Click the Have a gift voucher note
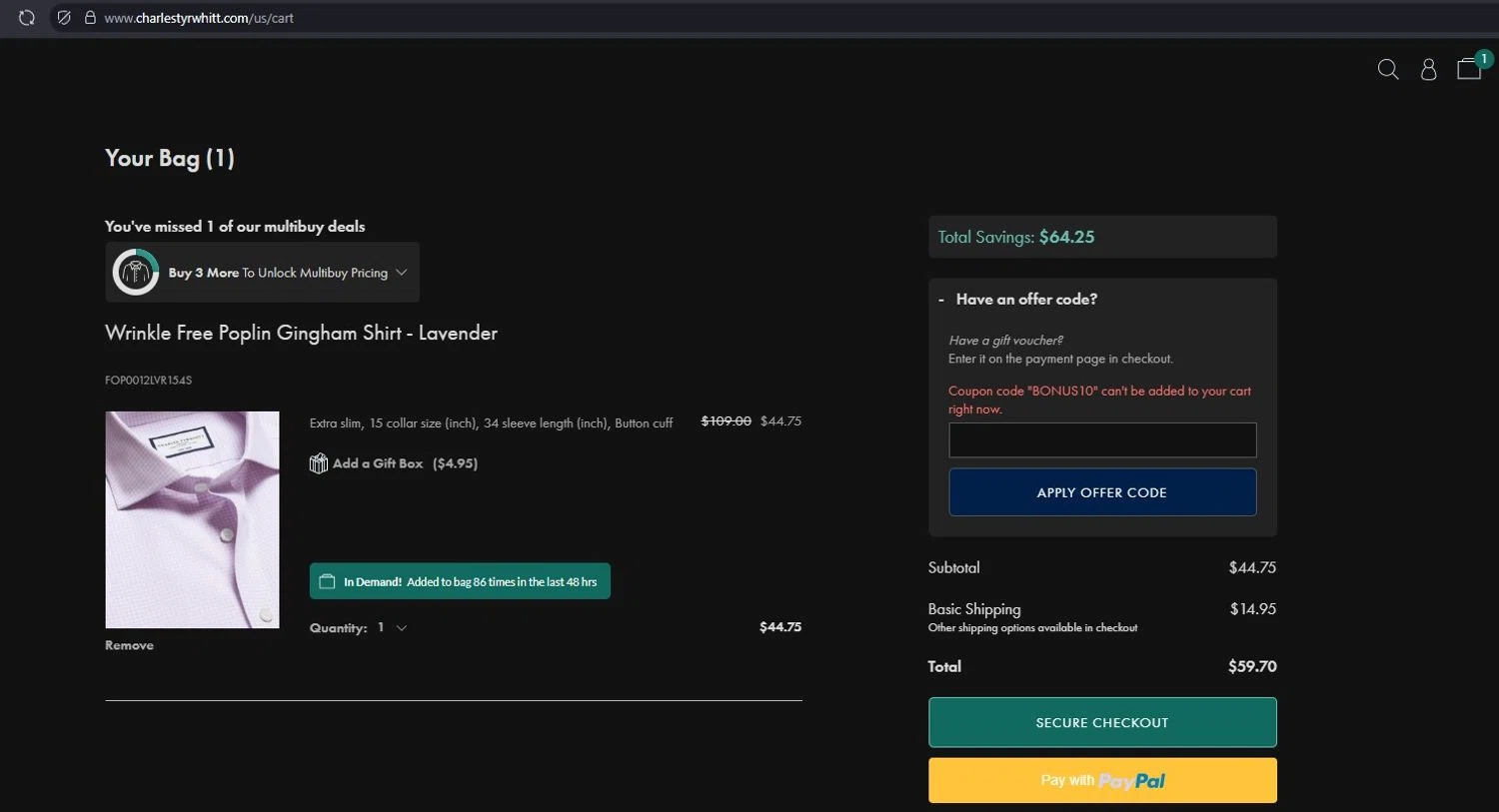 click(1005, 341)
